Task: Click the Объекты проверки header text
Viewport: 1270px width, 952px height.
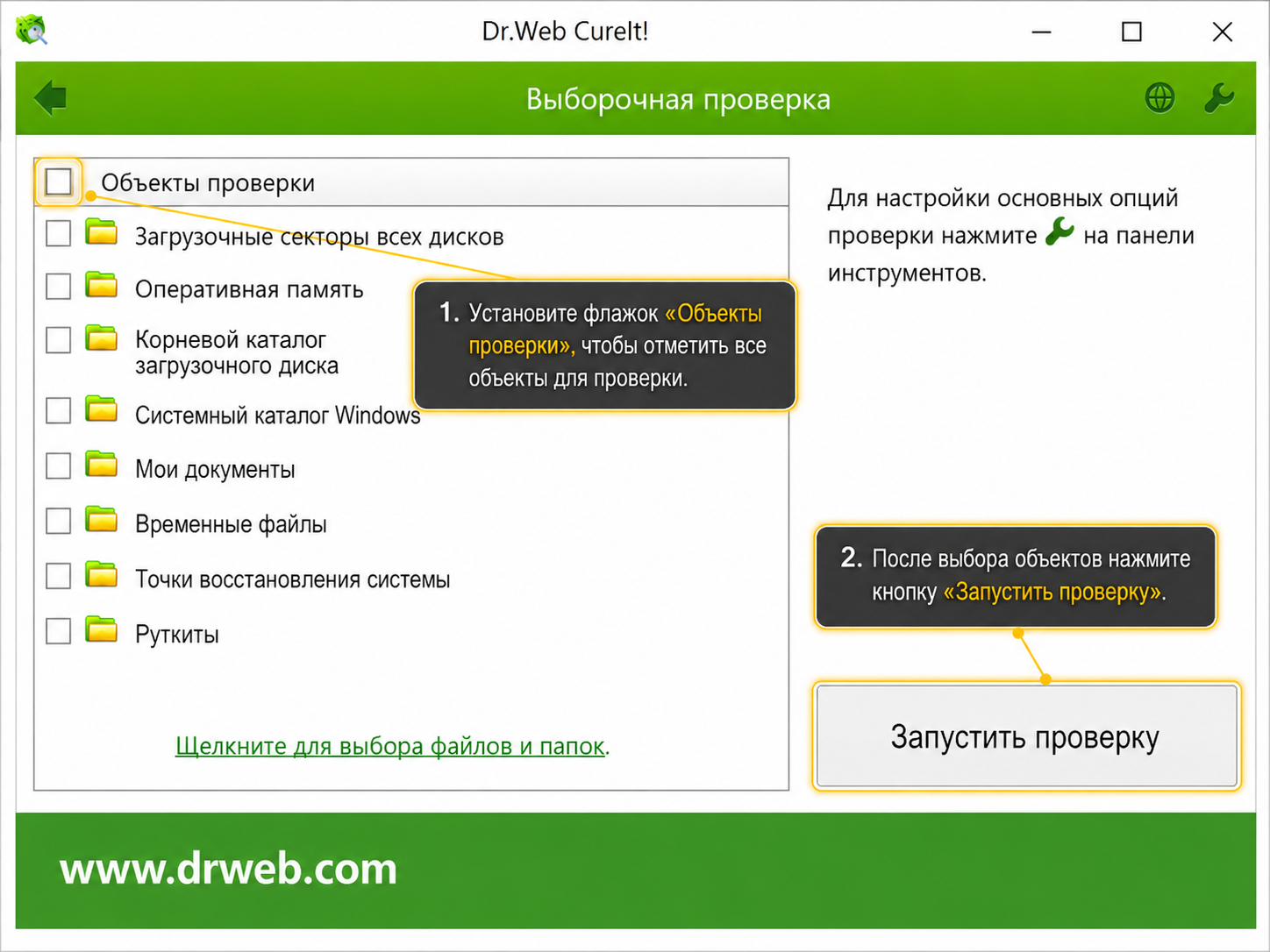Action: point(208,183)
